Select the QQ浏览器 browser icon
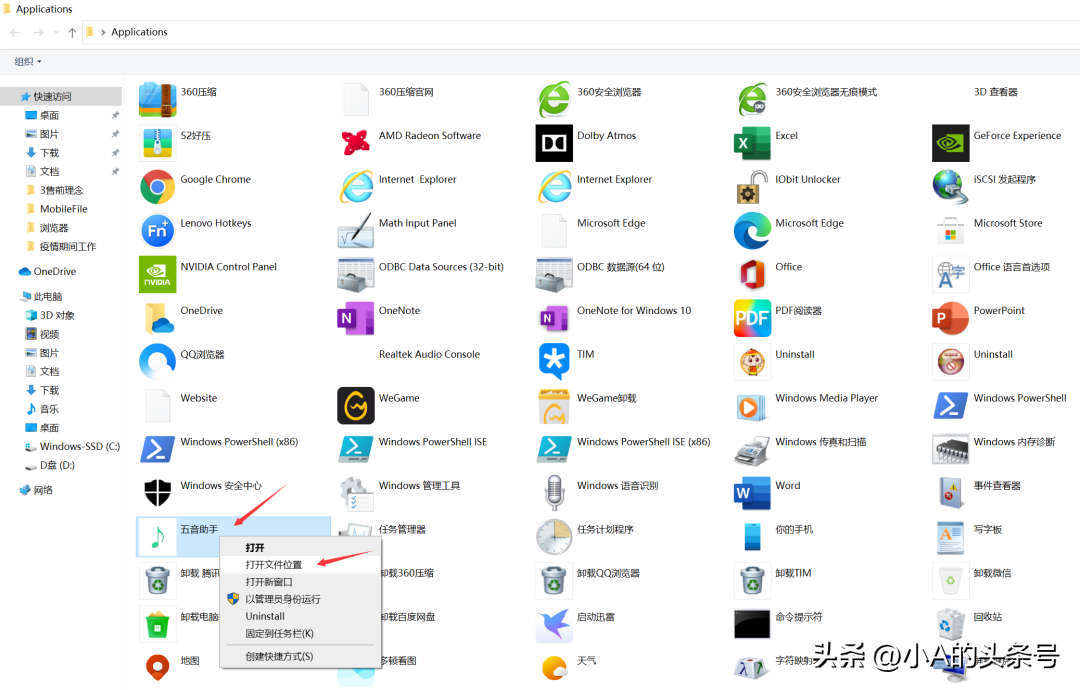 158,362
